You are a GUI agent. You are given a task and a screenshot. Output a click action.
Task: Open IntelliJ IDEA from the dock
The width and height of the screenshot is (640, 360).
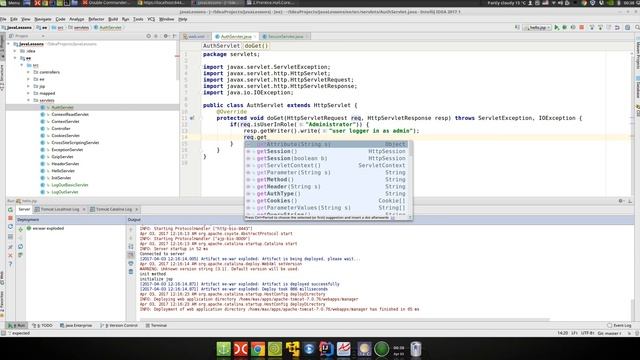326,349
